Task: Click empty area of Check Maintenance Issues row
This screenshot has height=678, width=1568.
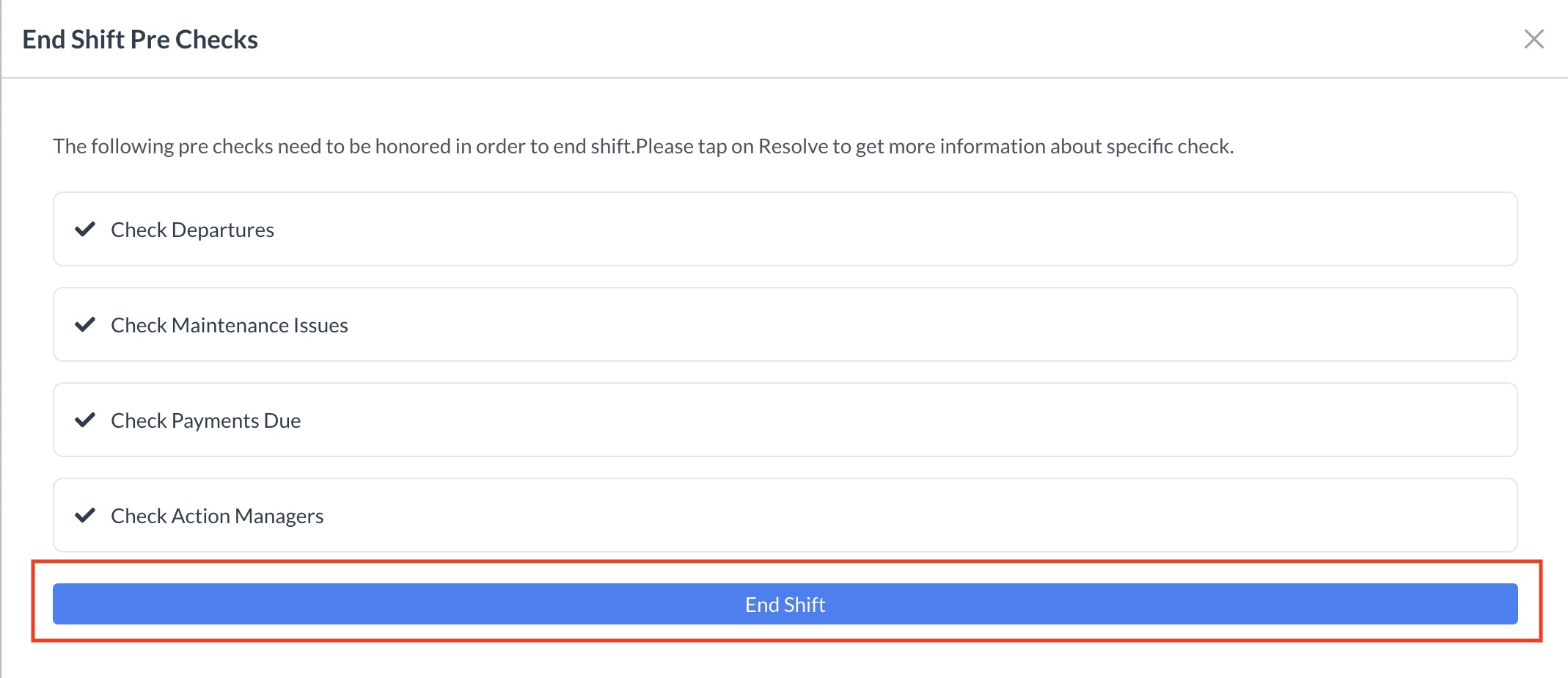Action: (x=880, y=324)
